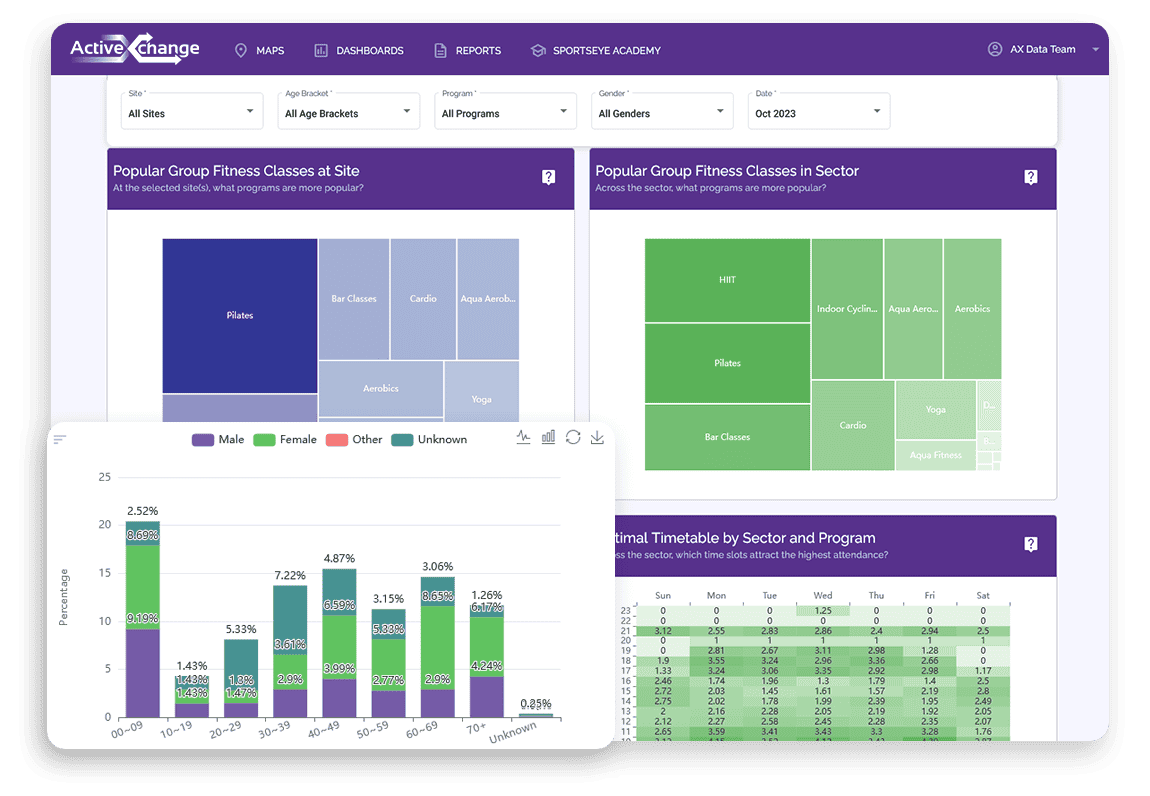Select Pilates tile in site treemap
The image size is (1150, 796).
(x=240, y=315)
